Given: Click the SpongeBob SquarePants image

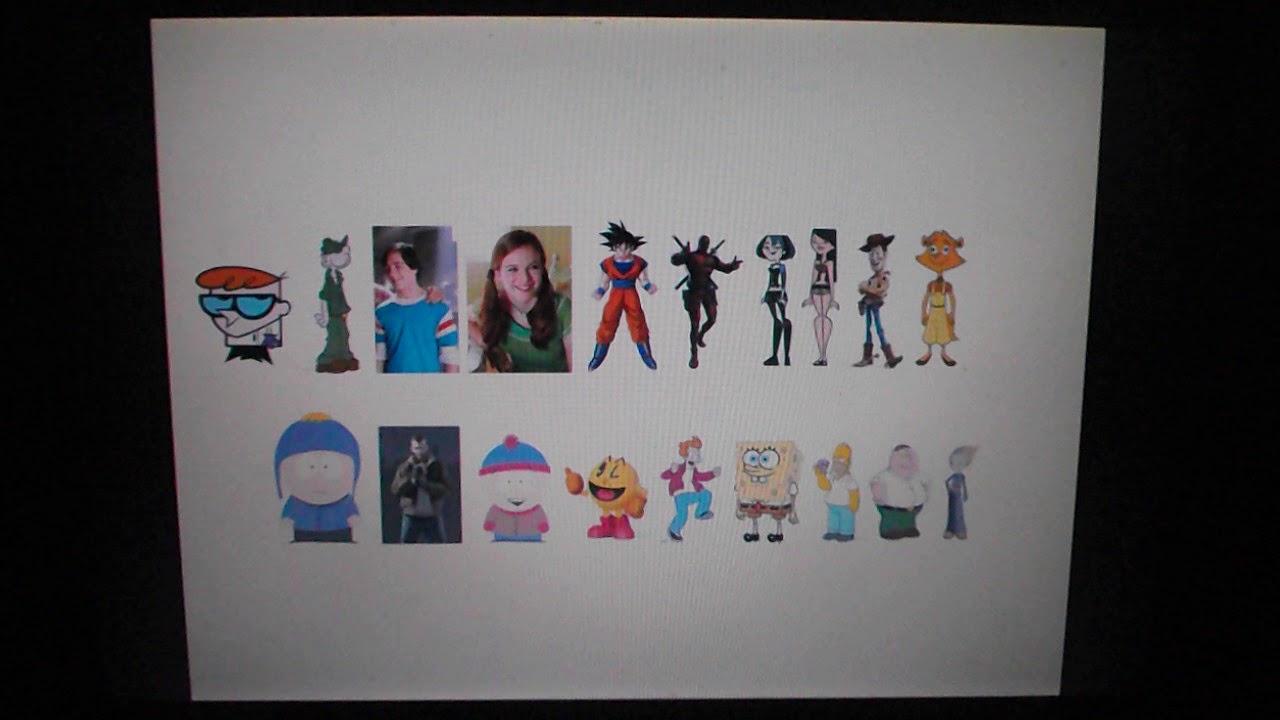Looking at the screenshot, I should 767,491.
